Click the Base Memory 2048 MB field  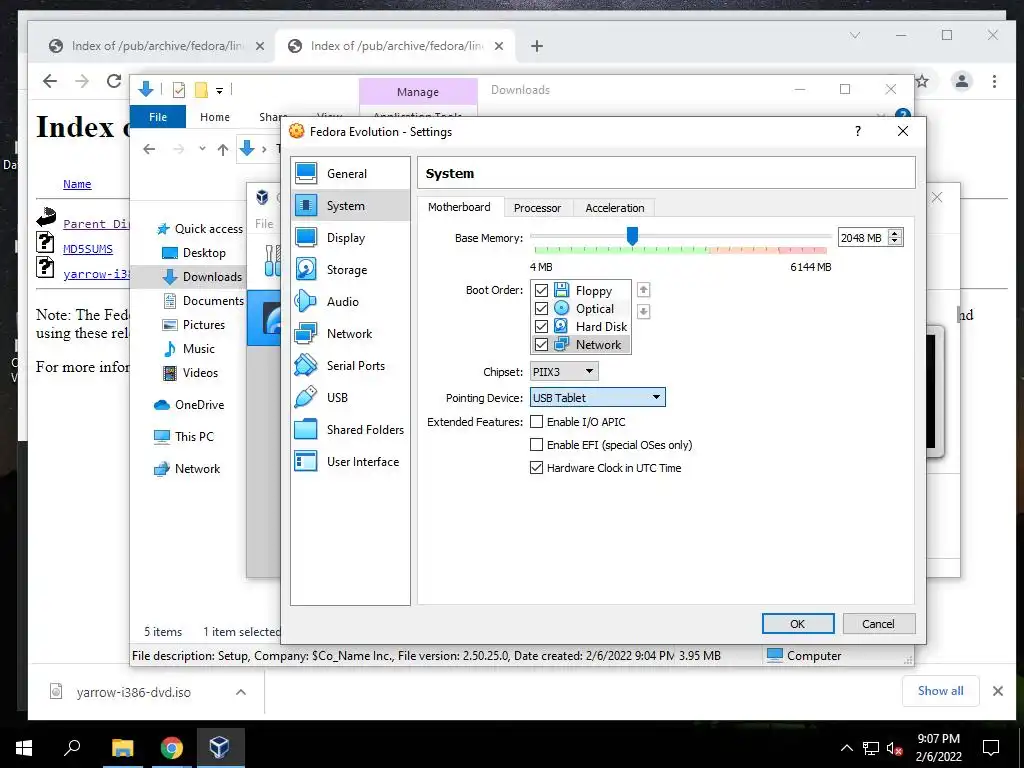coord(863,238)
